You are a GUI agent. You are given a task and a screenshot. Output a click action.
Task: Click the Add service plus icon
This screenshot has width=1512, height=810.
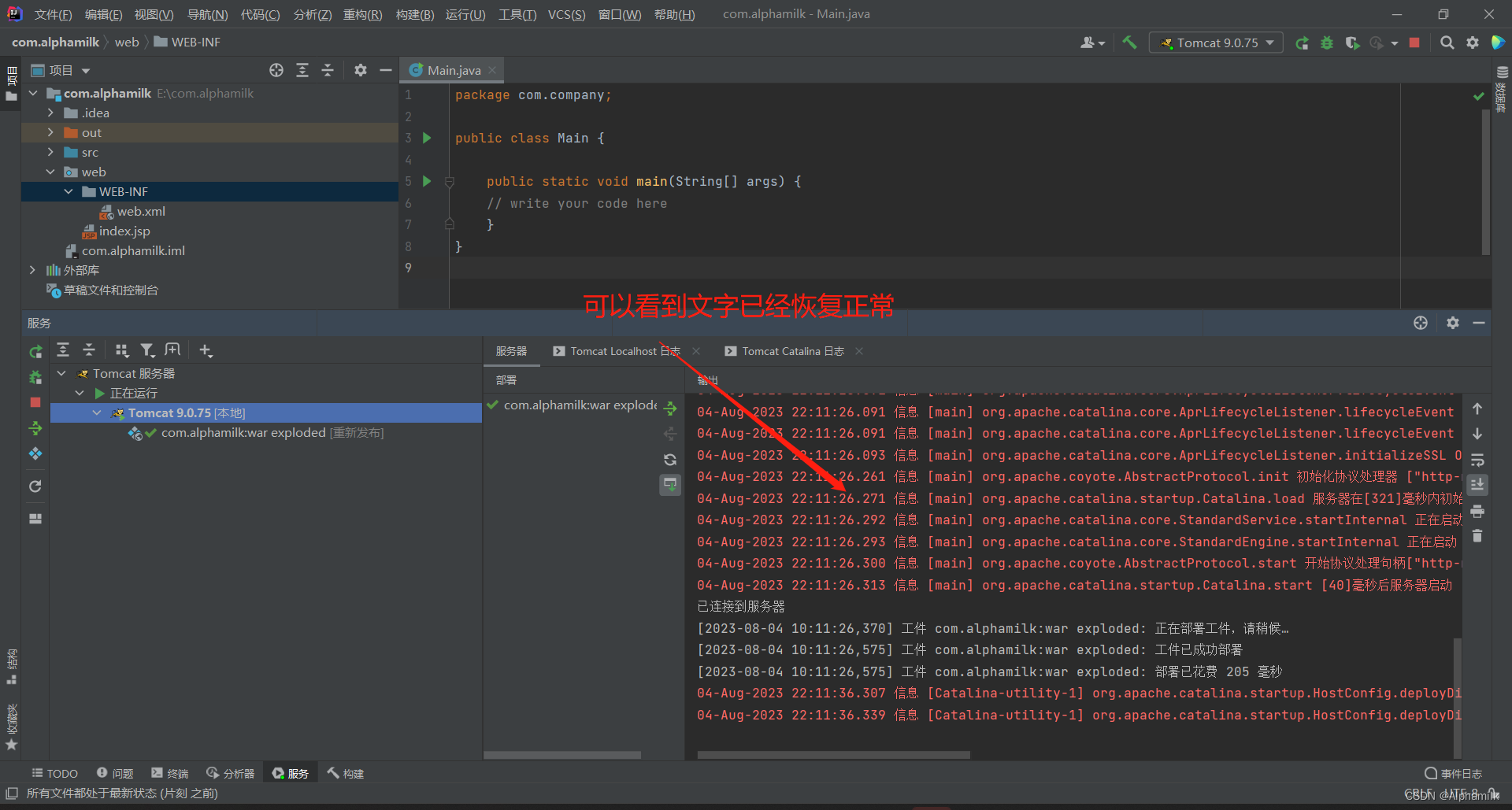click(206, 350)
